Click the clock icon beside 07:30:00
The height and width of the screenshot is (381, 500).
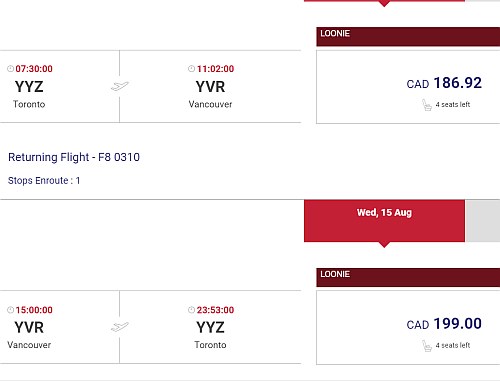[10, 69]
